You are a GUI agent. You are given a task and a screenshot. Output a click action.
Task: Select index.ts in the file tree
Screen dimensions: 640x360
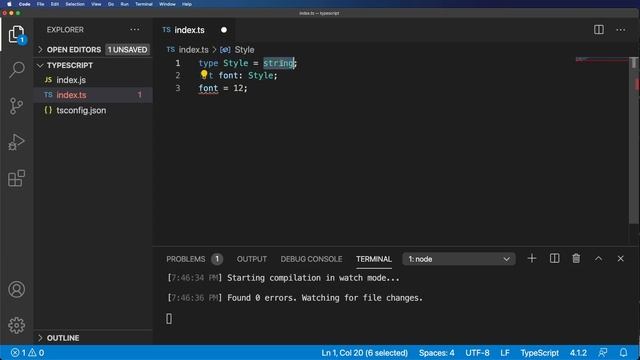click(x=93, y=95)
